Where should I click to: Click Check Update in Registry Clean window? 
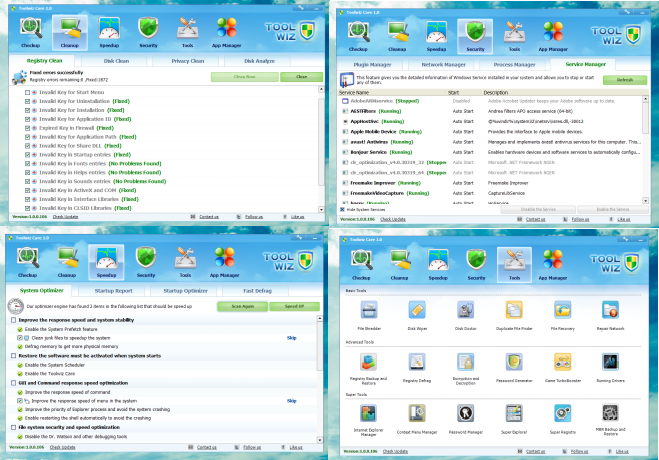65,217
